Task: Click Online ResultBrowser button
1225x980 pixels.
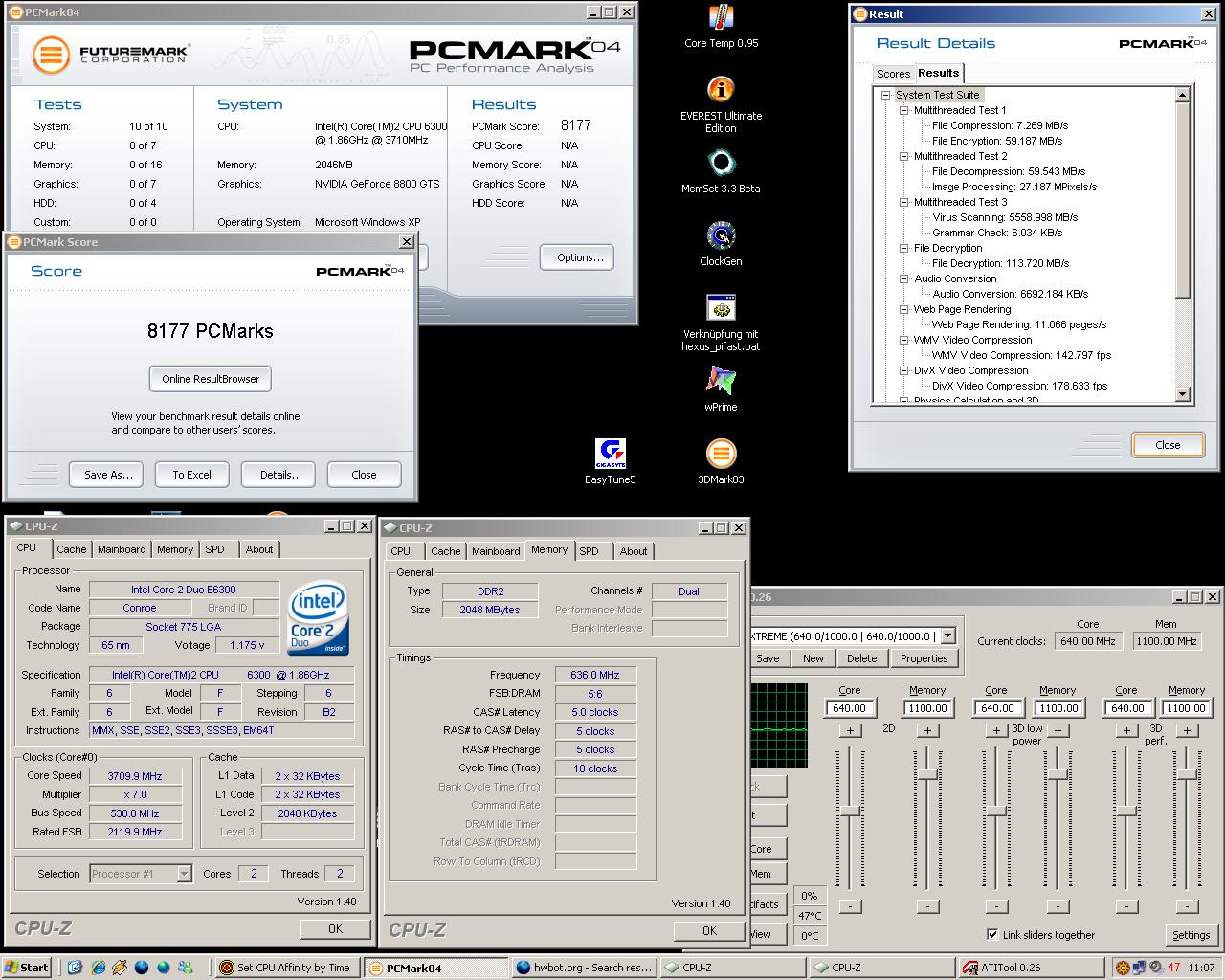Action: pos(211,379)
